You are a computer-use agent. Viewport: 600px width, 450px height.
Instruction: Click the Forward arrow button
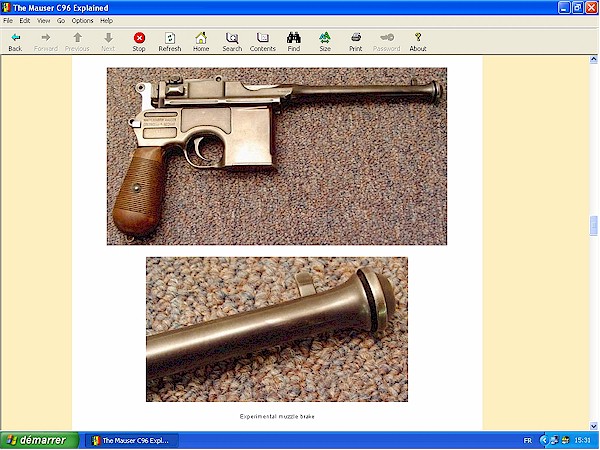point(46,42)
